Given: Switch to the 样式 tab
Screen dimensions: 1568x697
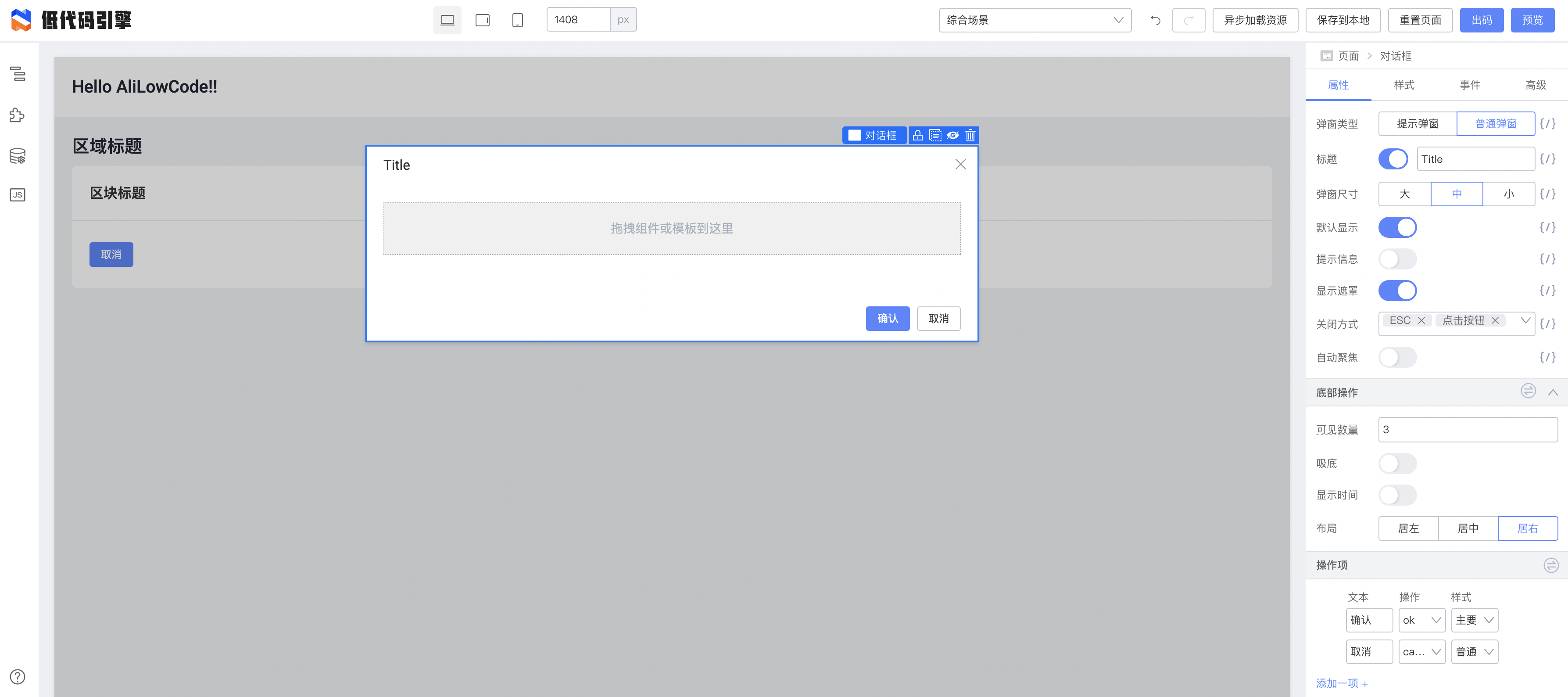Looking at the screenshot, I should (1403, 85).
